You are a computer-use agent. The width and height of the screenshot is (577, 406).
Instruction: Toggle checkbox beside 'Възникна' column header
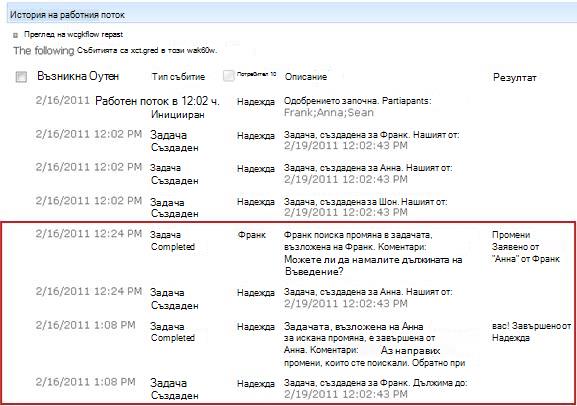tap(21, 77)
